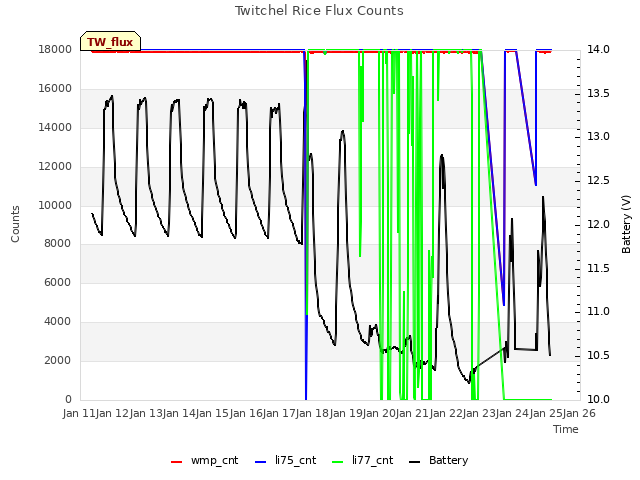Screen dimensions: 640x480
Task: Click the 11.0 tick on Battery axis
Action: pyautogui.click(x=598, y=311)
